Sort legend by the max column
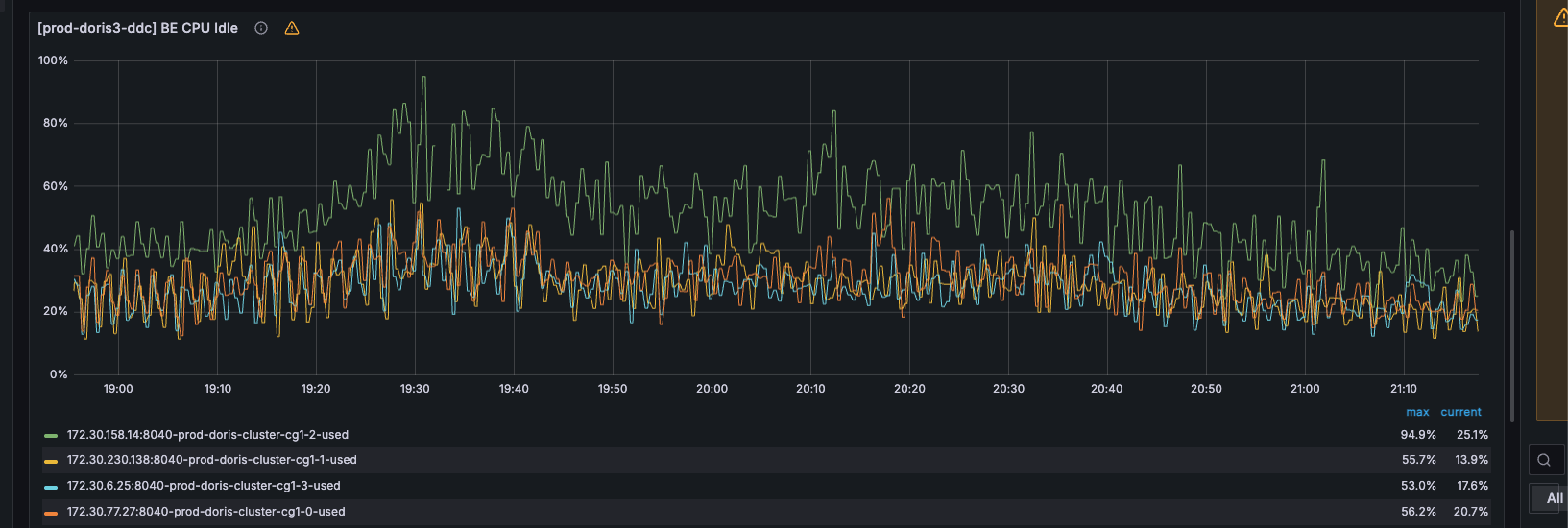The image size is (1568, 528). click(x=1417, y=412)
